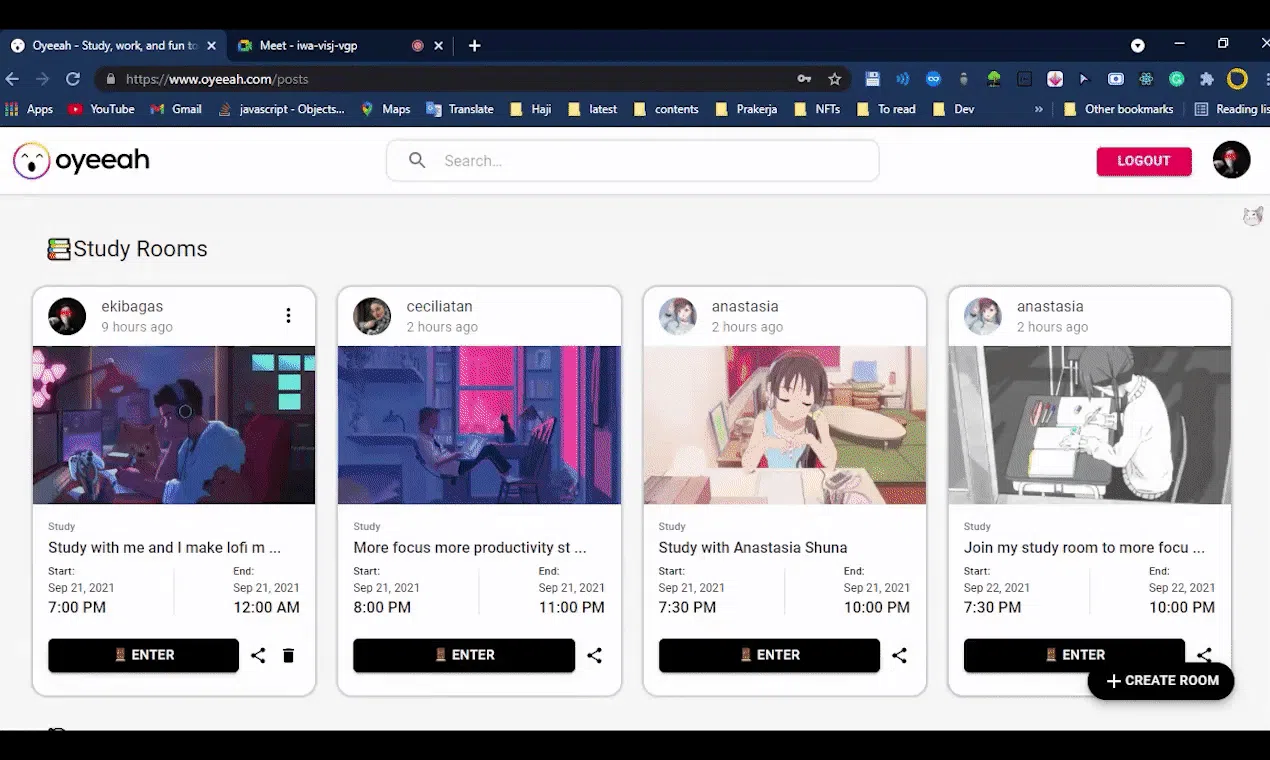Screen dimensions: 1270x760
Task: Delete the ekibagas study room
Action: [x=288, y=656]
